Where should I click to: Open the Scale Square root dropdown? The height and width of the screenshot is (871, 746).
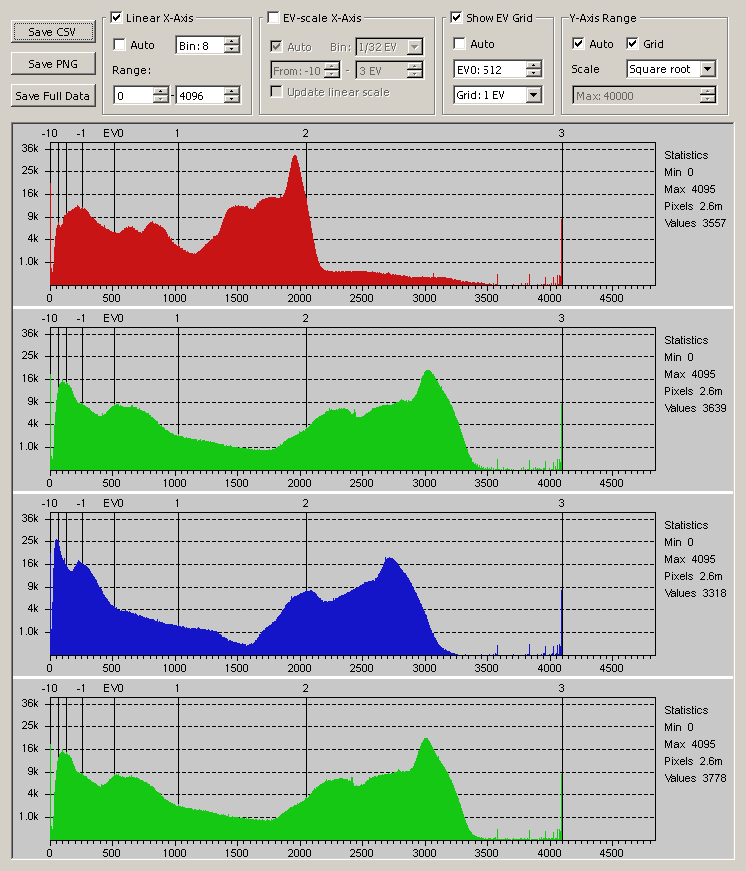pos(708,69)
